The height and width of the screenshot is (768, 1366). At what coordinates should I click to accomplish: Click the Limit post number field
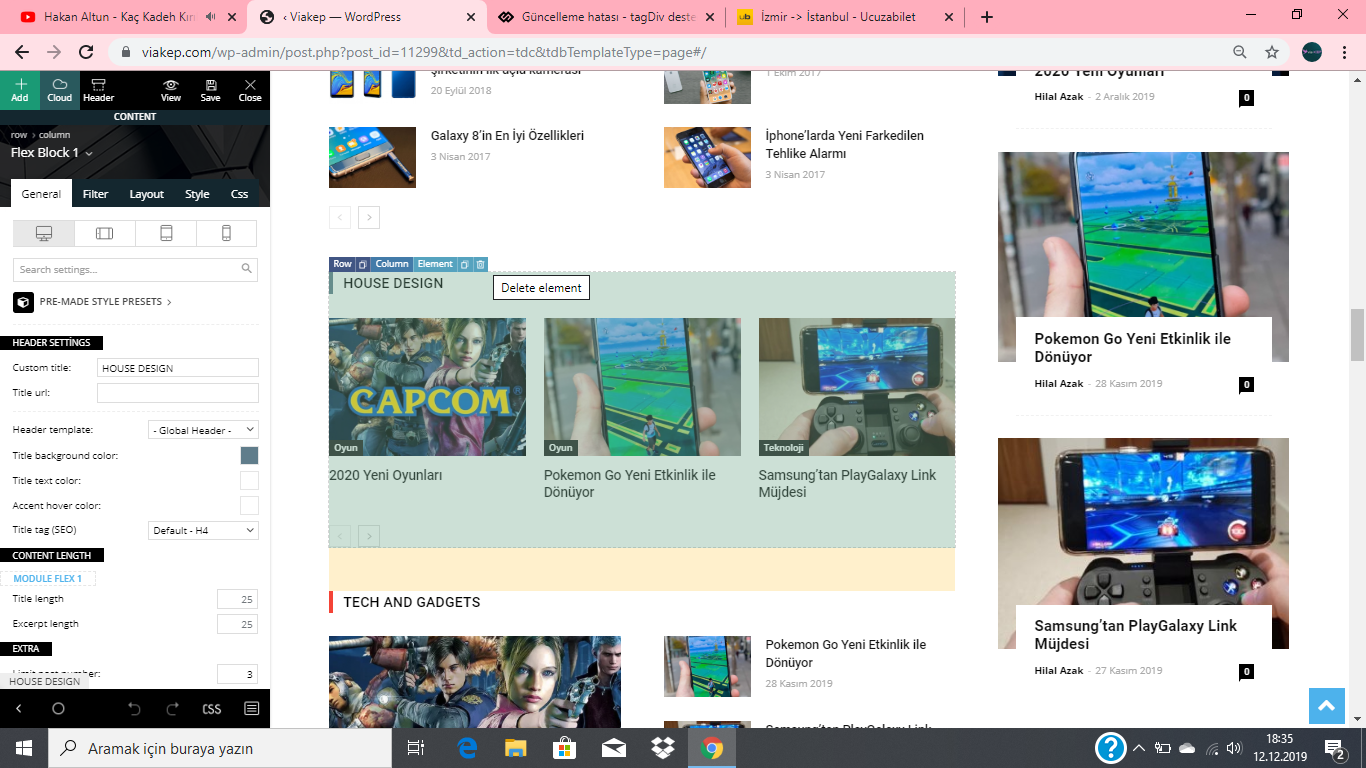(x=238, y=674)
